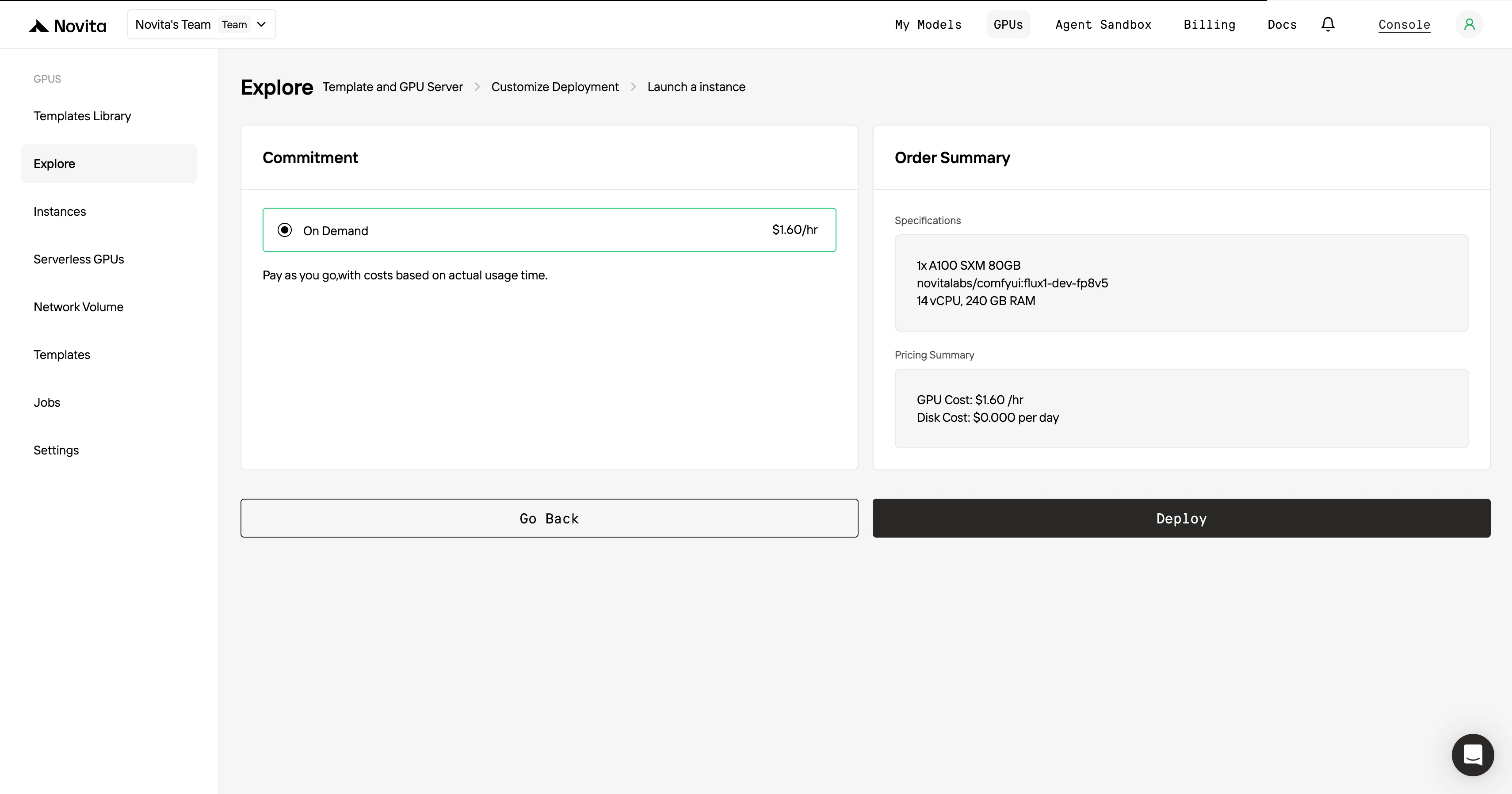
Task: Select the On Demand radio button
Action: pos(285,230)
